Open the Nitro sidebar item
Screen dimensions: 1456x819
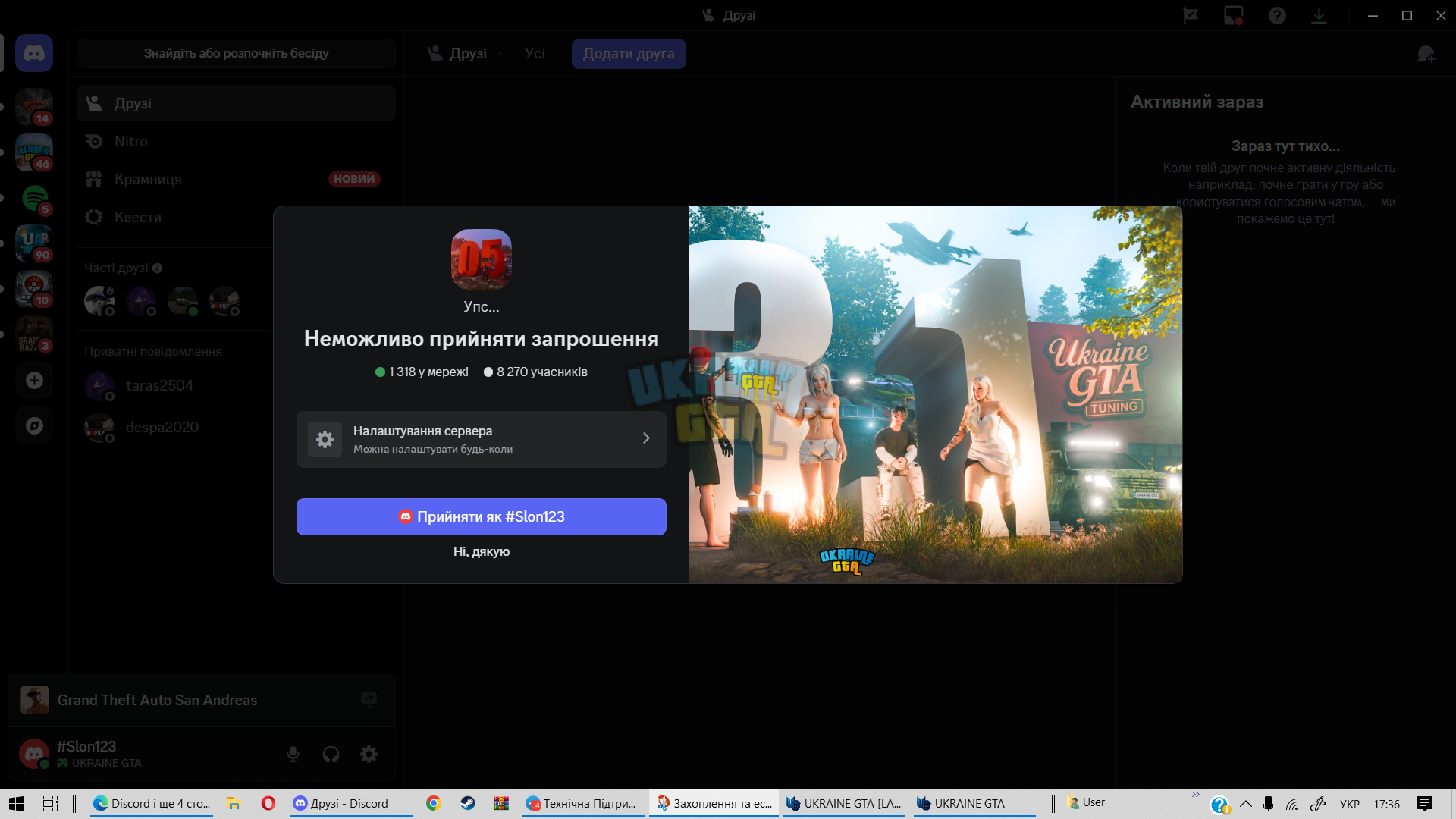coord(236,141)
